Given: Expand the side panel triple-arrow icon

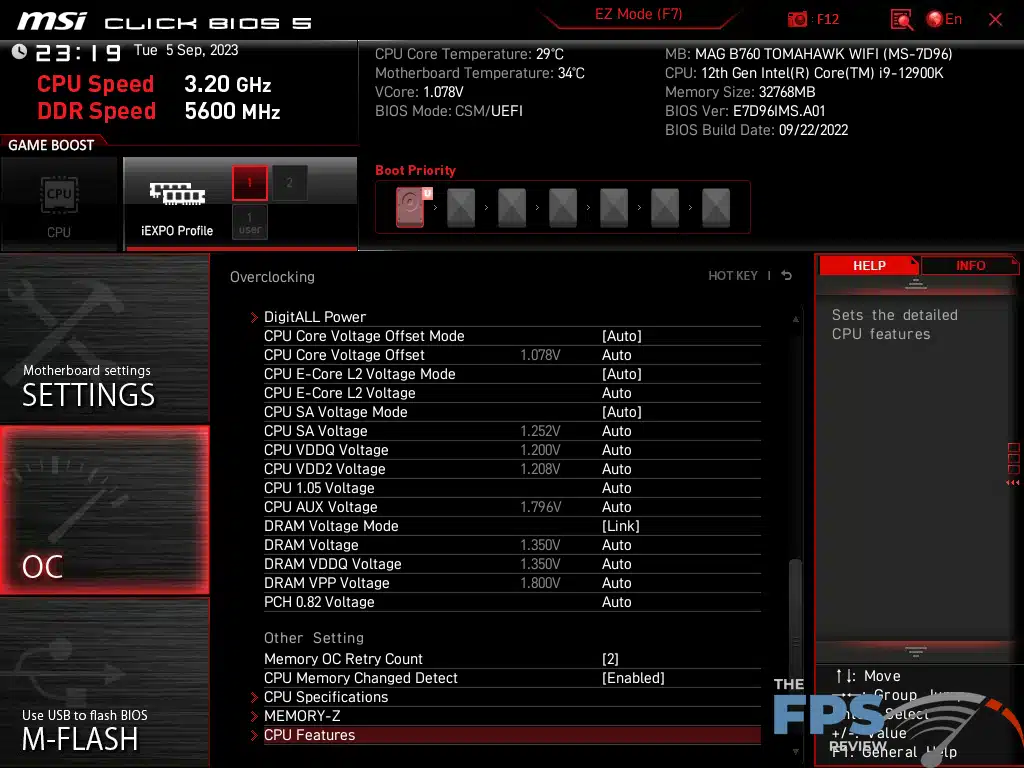Looking at the screenshot, I should click(x=1013, y=483).
